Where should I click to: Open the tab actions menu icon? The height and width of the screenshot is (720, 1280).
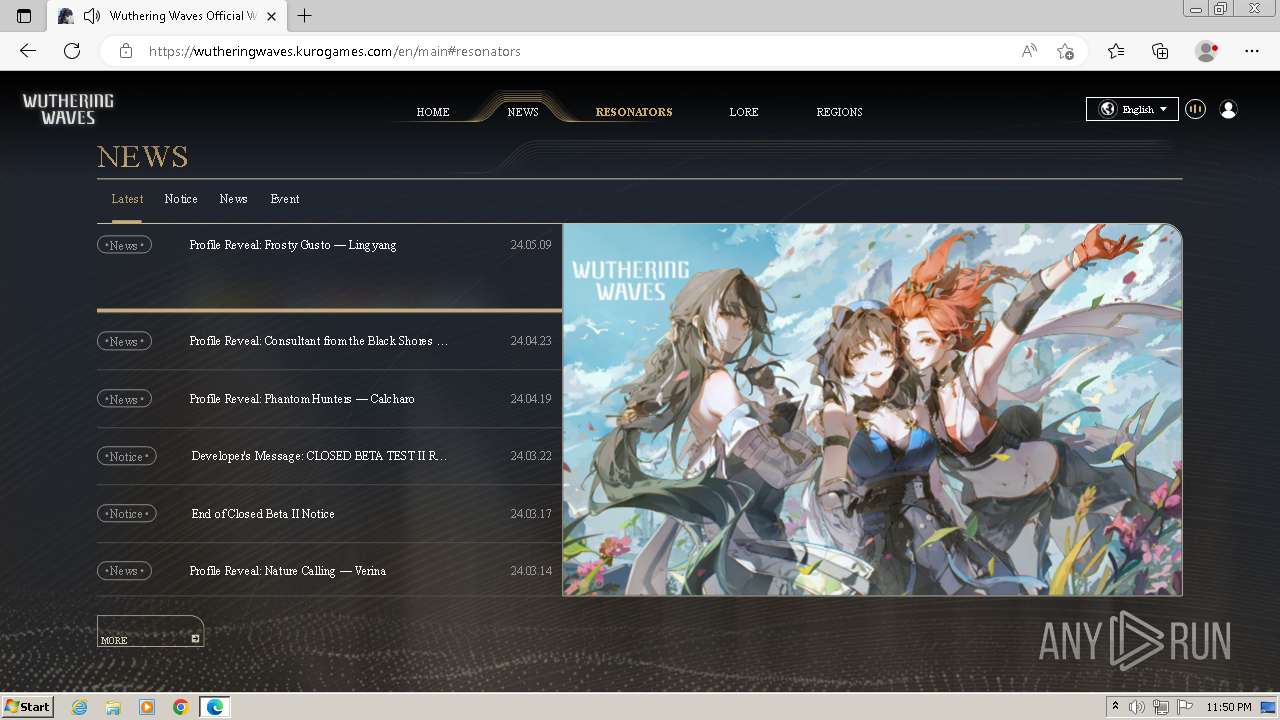[x=24, y=16]
